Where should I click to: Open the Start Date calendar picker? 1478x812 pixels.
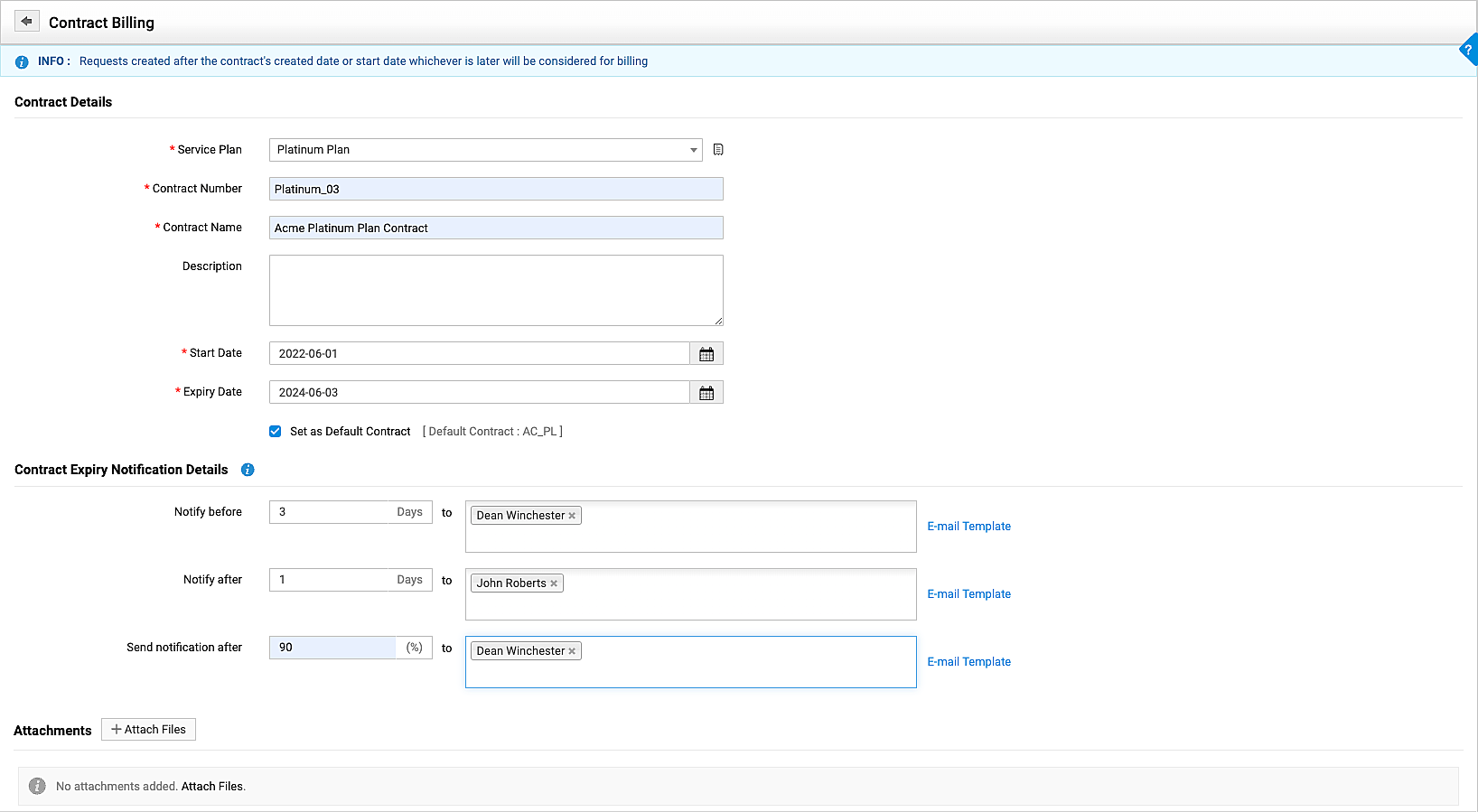pyautogui.click(x=706, y=354)
